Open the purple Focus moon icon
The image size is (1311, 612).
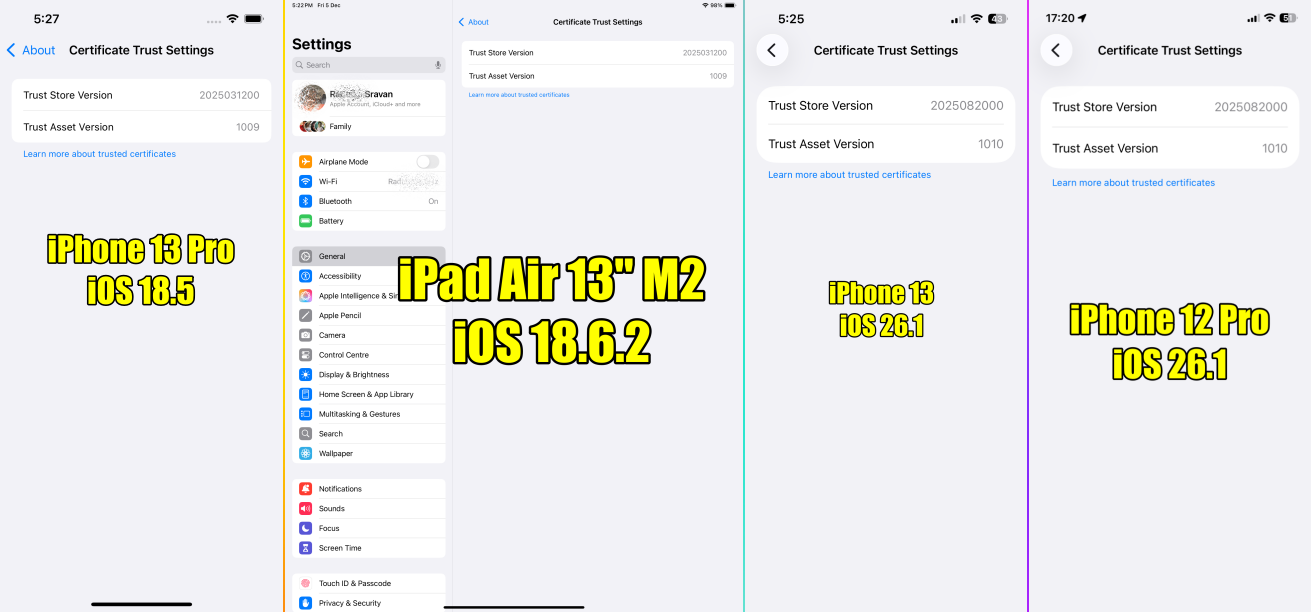click(305, 528)
